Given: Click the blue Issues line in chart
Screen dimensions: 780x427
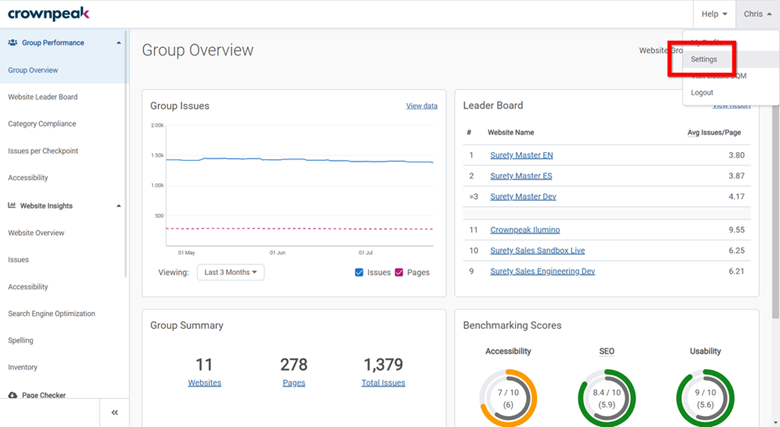Looking at the screenshot, I should [x=299, y=160].
